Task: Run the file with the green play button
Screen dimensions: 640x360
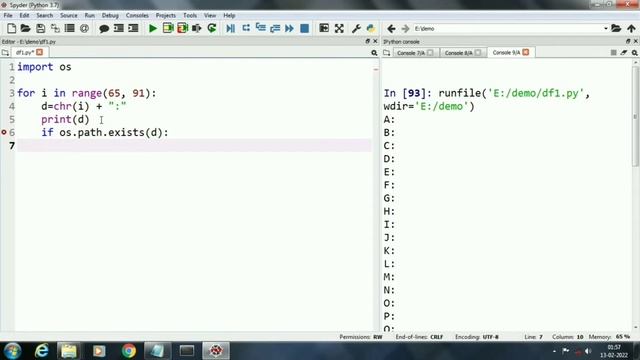Action: click(x=153, y=28)
